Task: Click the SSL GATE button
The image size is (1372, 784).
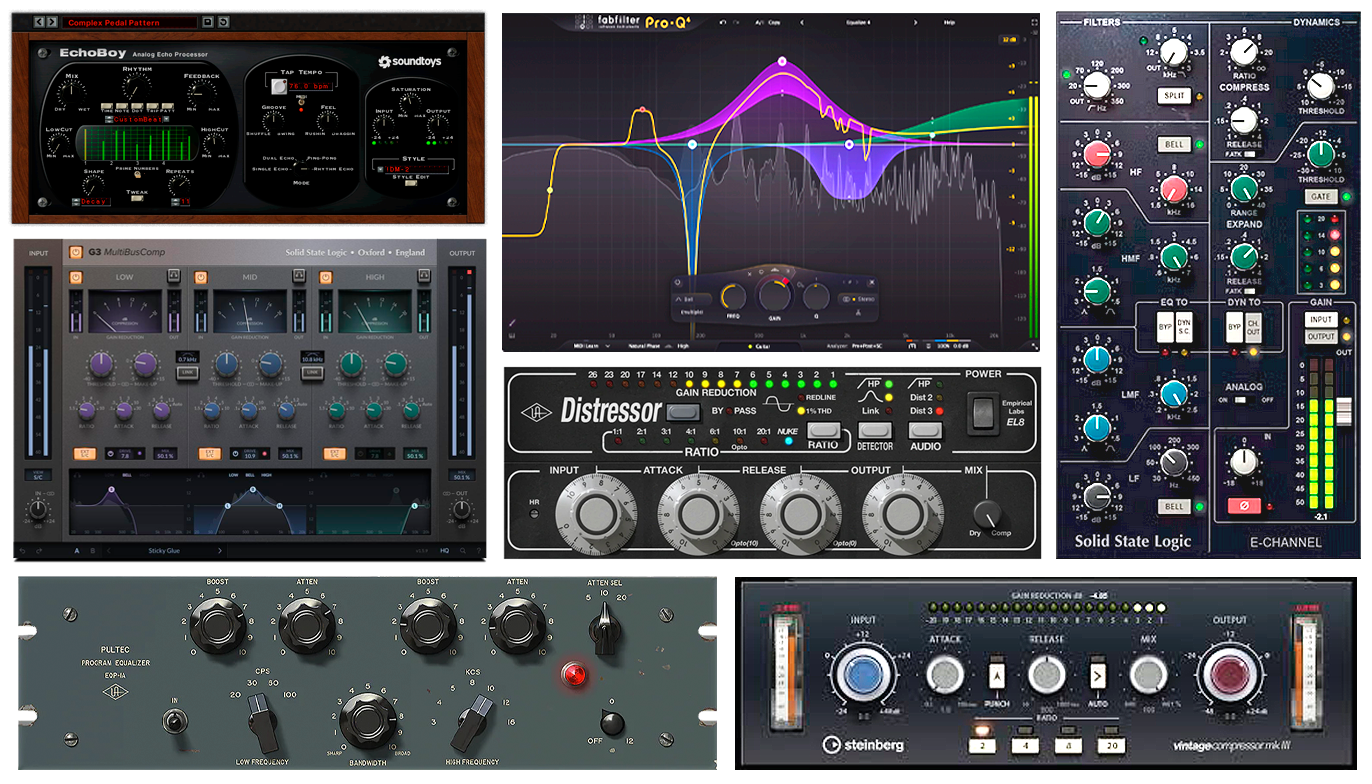Action: coord(1321,197)
